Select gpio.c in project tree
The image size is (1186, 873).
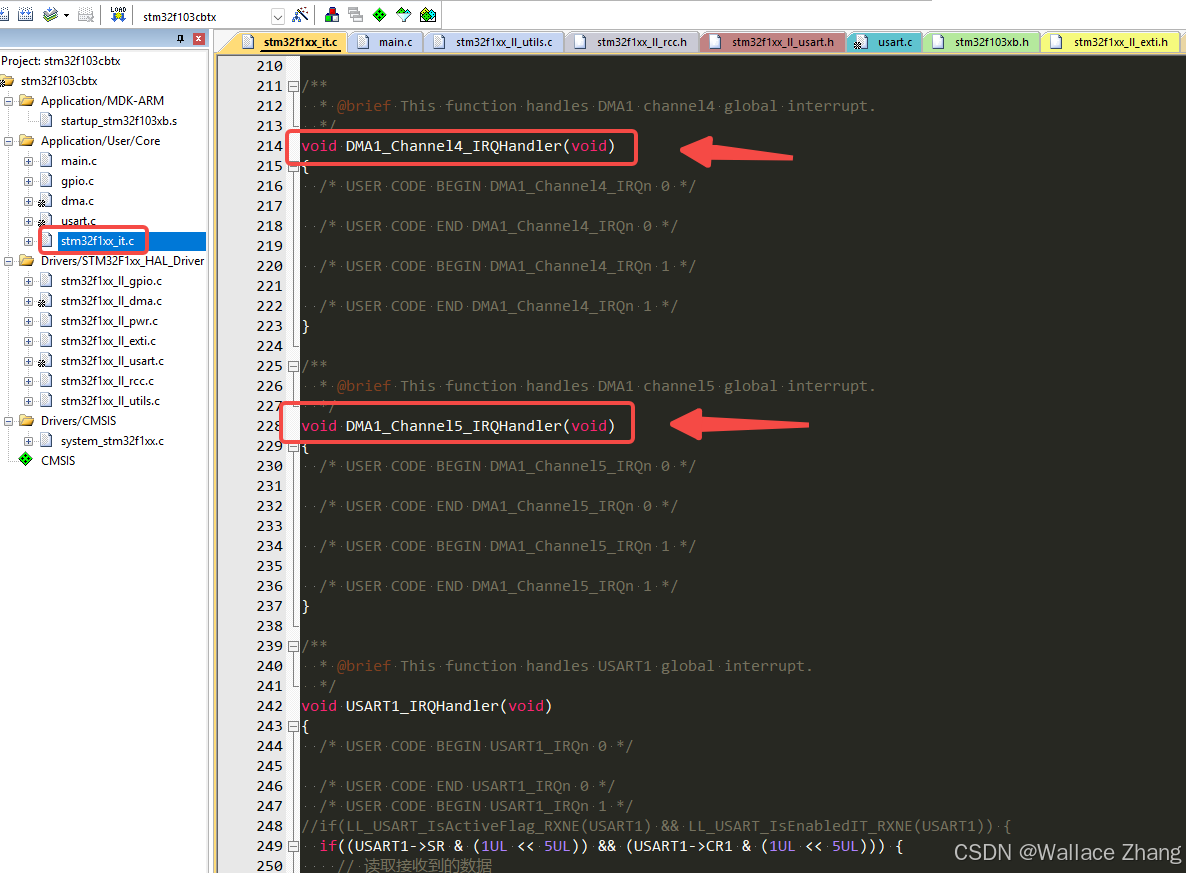pos(77,181)
